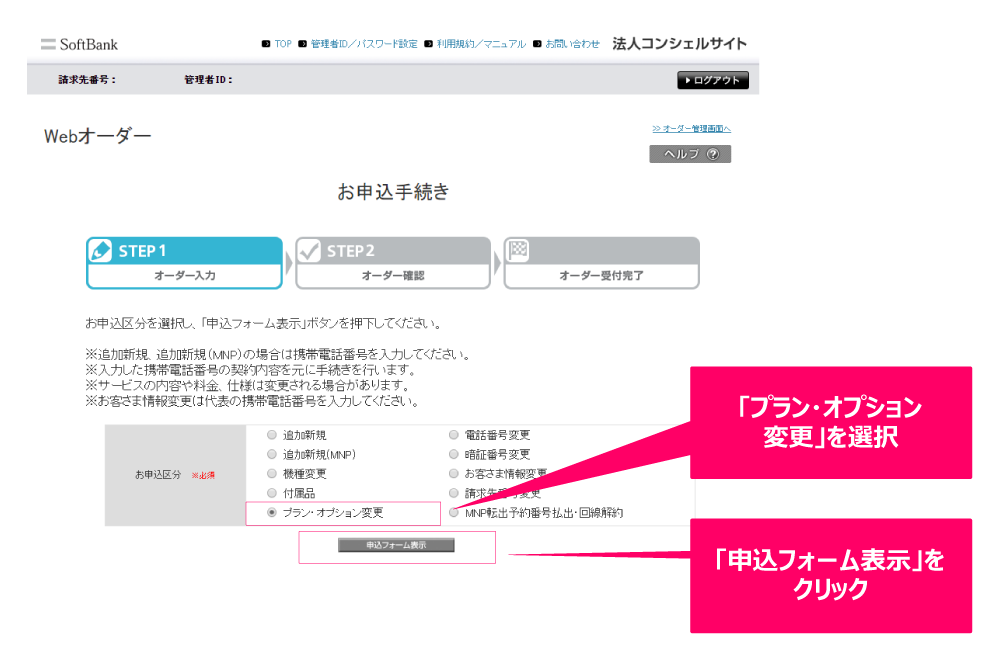Open the TOP navigation link
1000x650 pixels.
(x=283, y=44)
